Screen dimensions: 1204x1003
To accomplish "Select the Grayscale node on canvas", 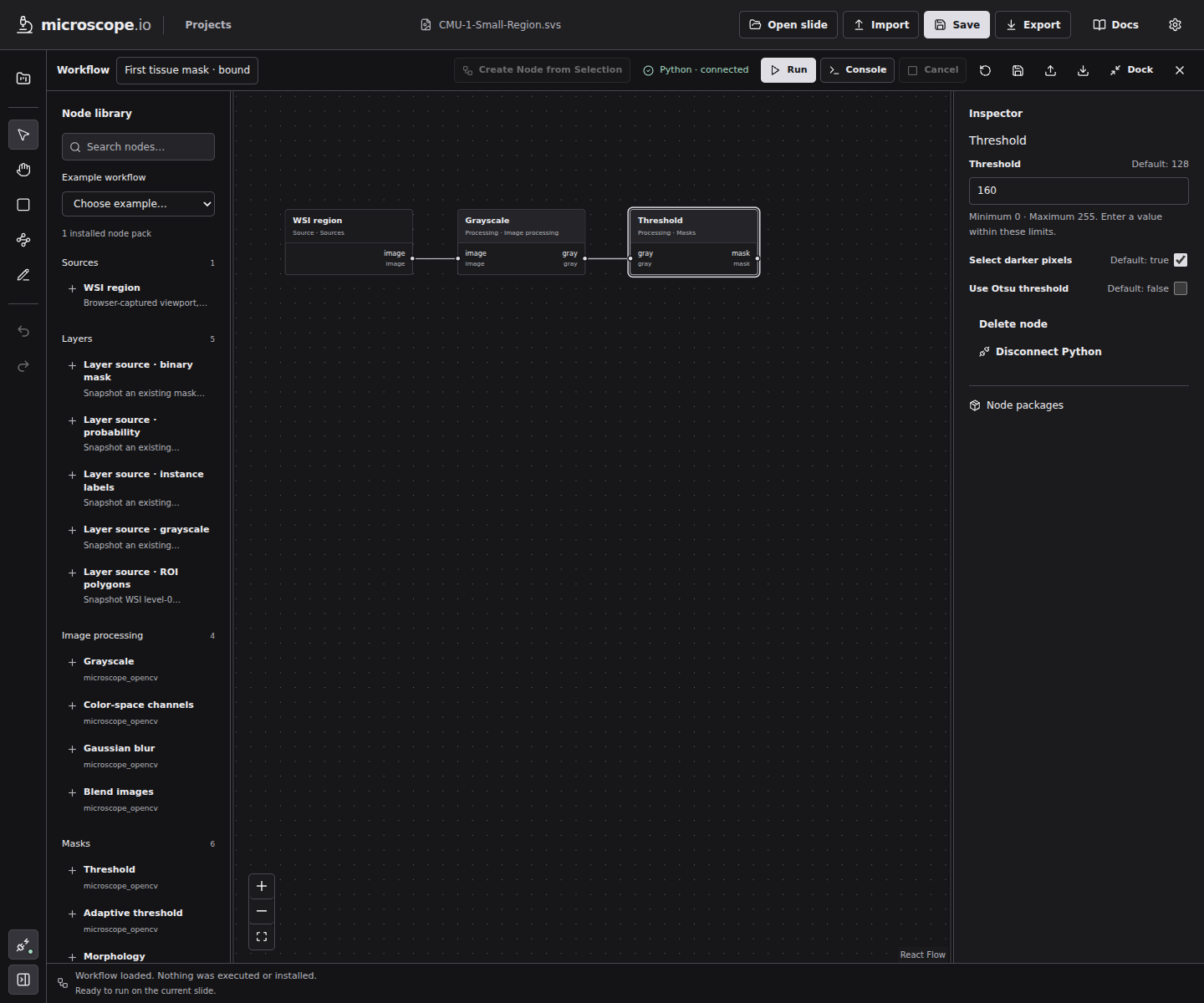I will [x=521, y=242].
